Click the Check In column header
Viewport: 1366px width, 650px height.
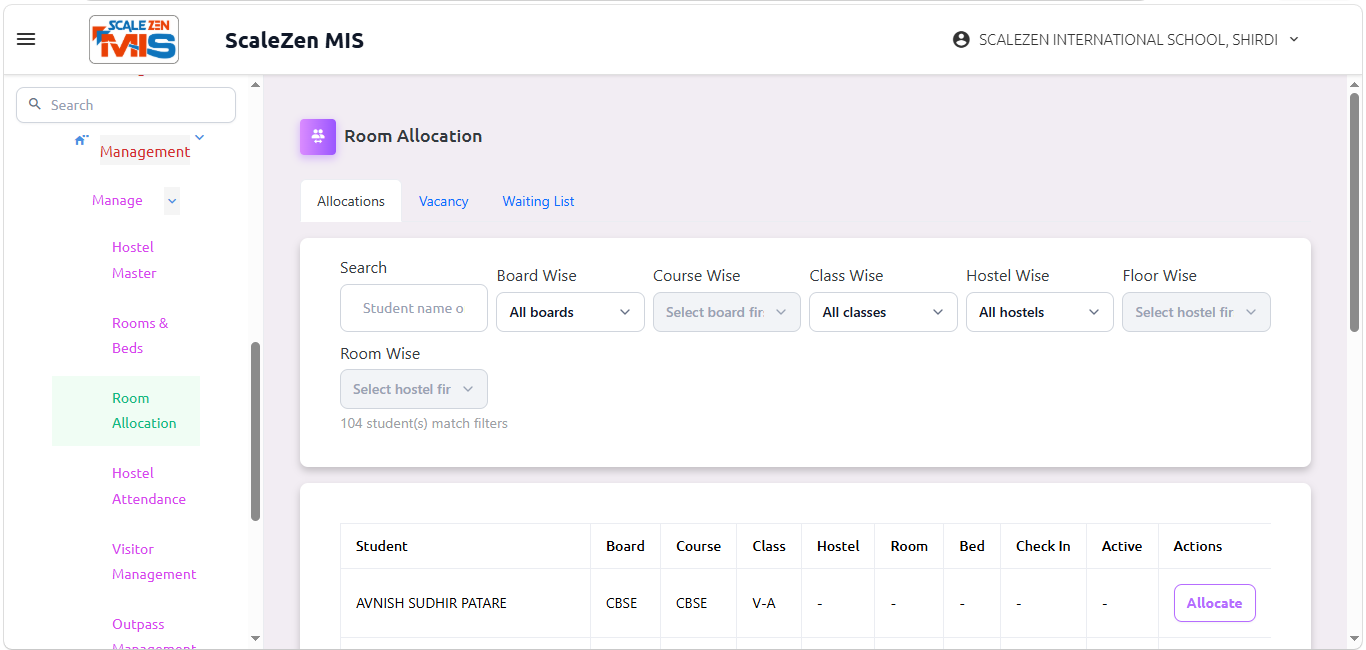(x=1043, y=546)
